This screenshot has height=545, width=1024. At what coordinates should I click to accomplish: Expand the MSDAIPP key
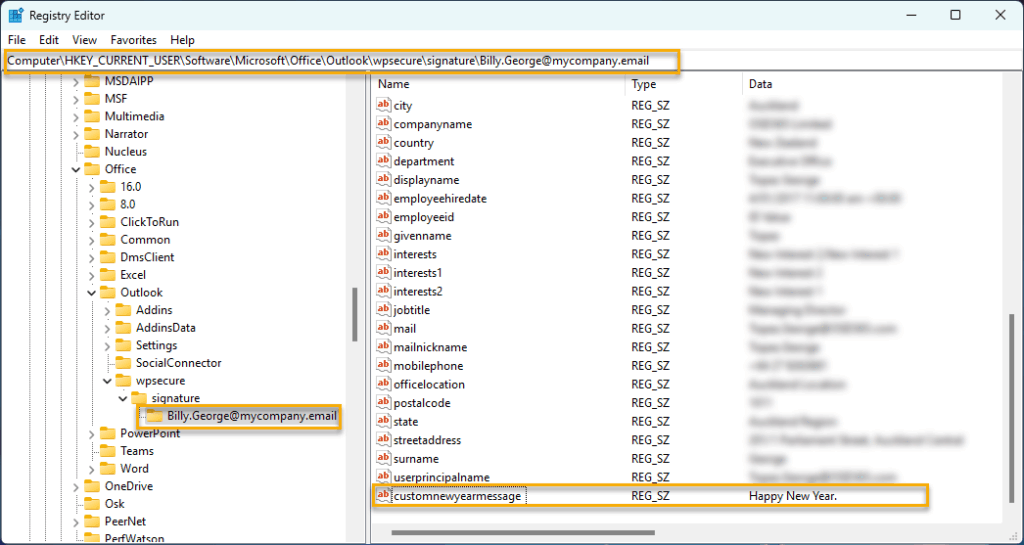point(76,82)
